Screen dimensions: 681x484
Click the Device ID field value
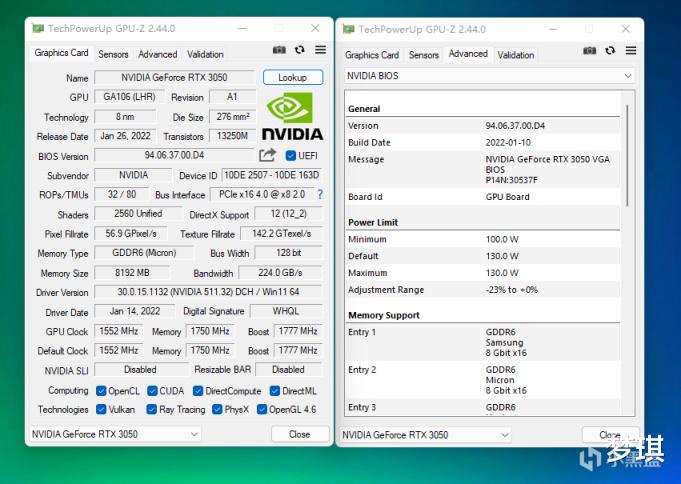272,175
